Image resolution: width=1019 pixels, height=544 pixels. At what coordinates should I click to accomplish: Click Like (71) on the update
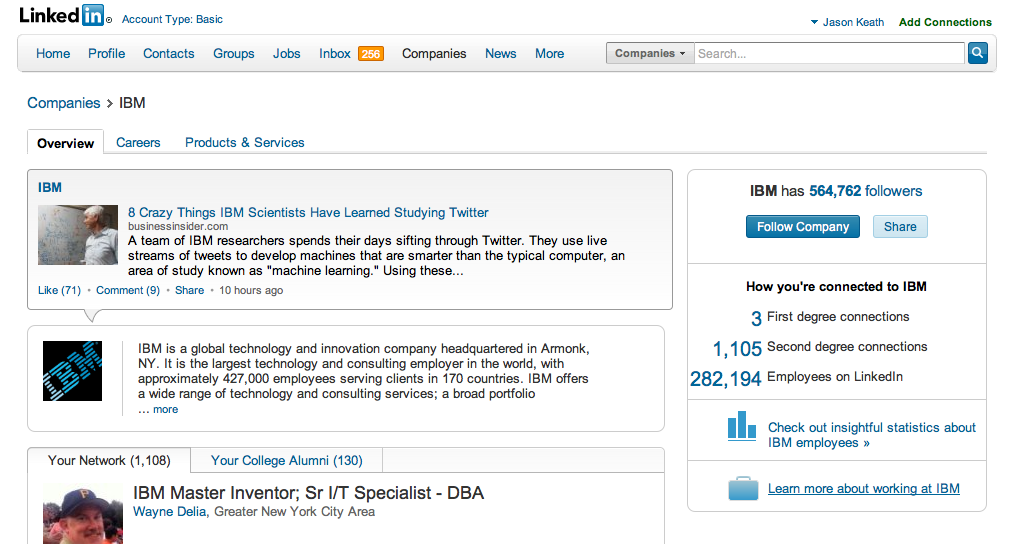59,290
